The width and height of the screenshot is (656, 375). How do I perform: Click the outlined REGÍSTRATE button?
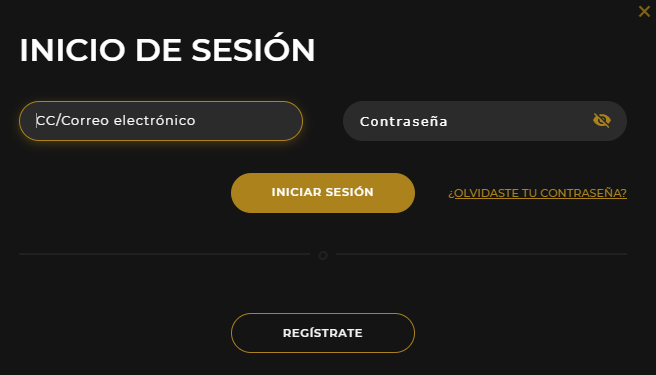pyautogui.click(x=323, y=333)
